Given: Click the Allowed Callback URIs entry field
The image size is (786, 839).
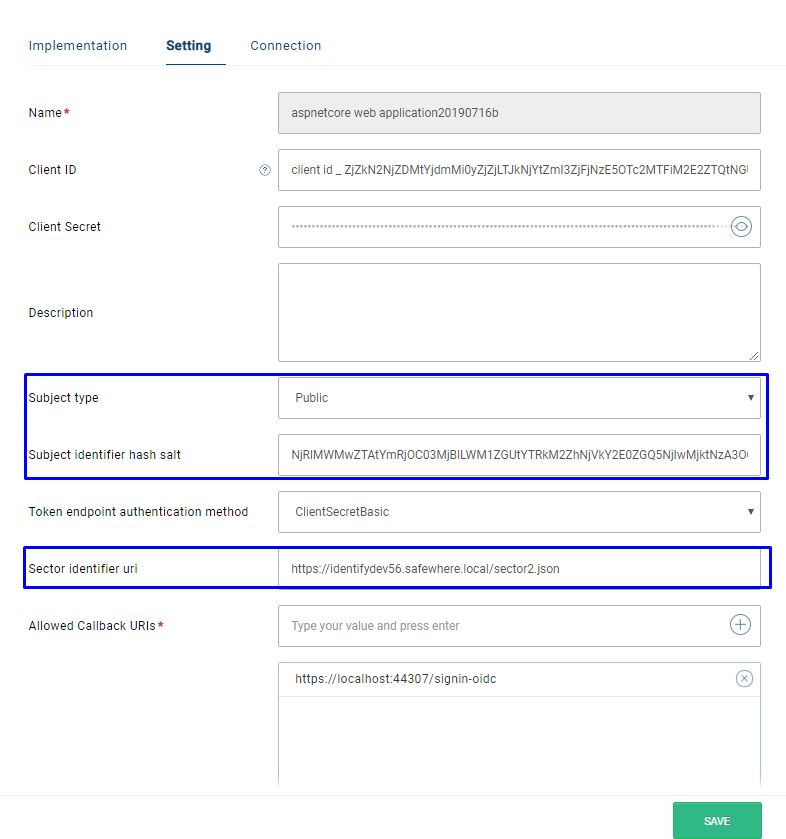Looking at the screenshot, I should tap(503, 626).
